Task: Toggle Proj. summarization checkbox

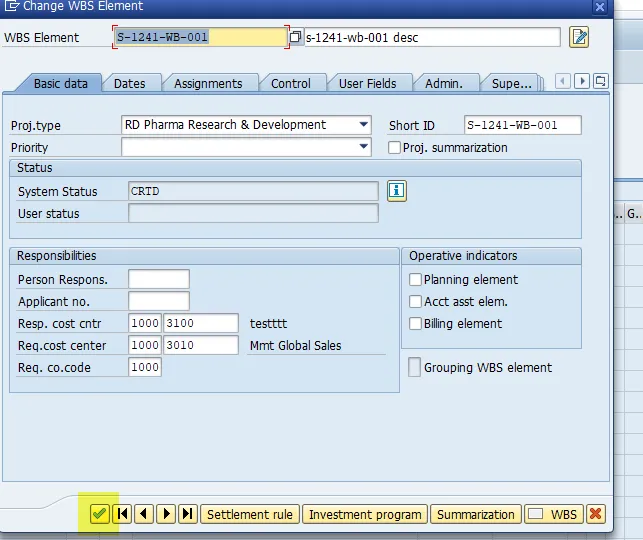Action: tap(394, 148)
